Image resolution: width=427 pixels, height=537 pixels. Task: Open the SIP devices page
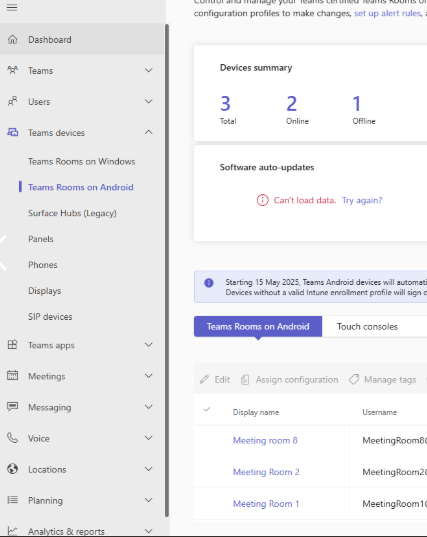point(50,317)
